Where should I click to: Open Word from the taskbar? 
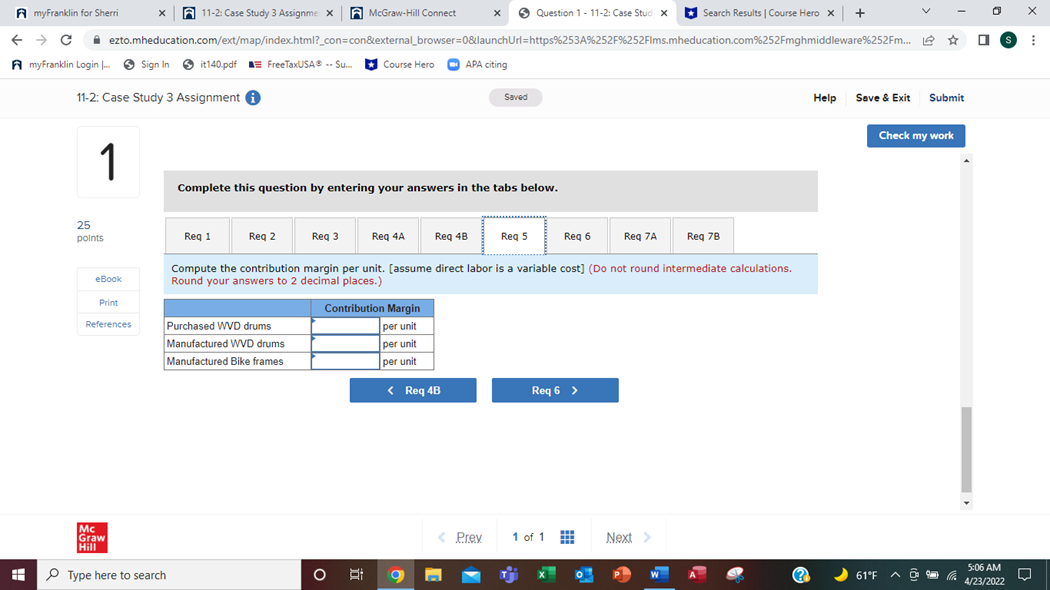[658, 574]
